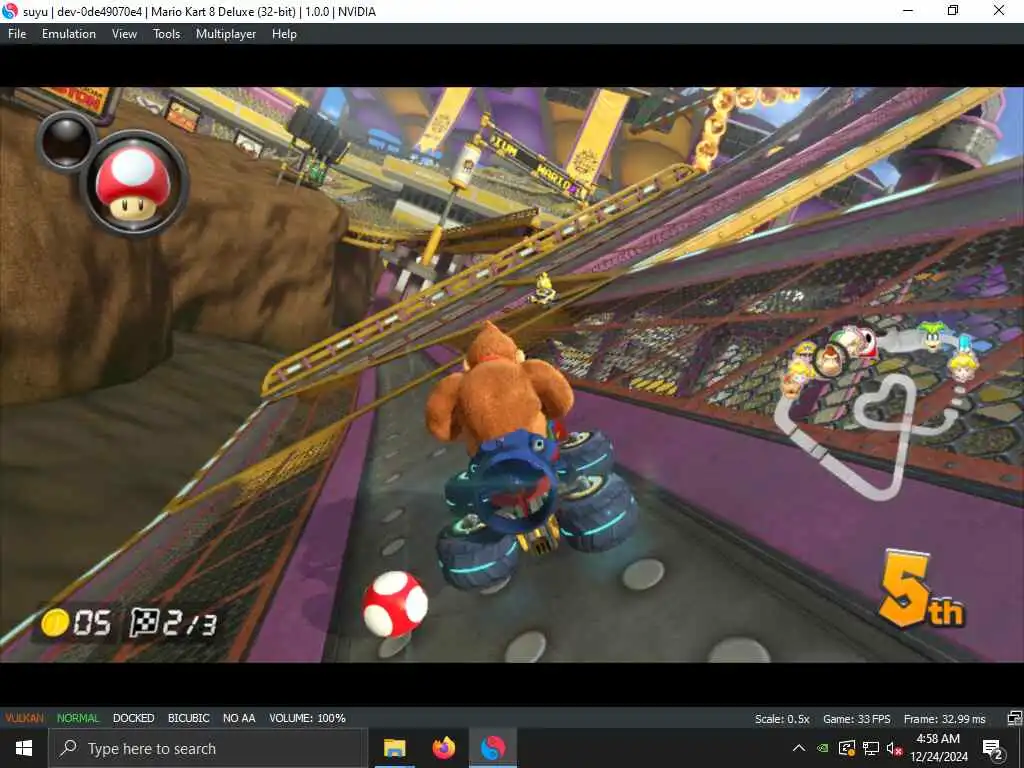The image size is (1024, 768).
Task: Click the Frame: 32.99 ms readout
Action: [x=944, y=719]
